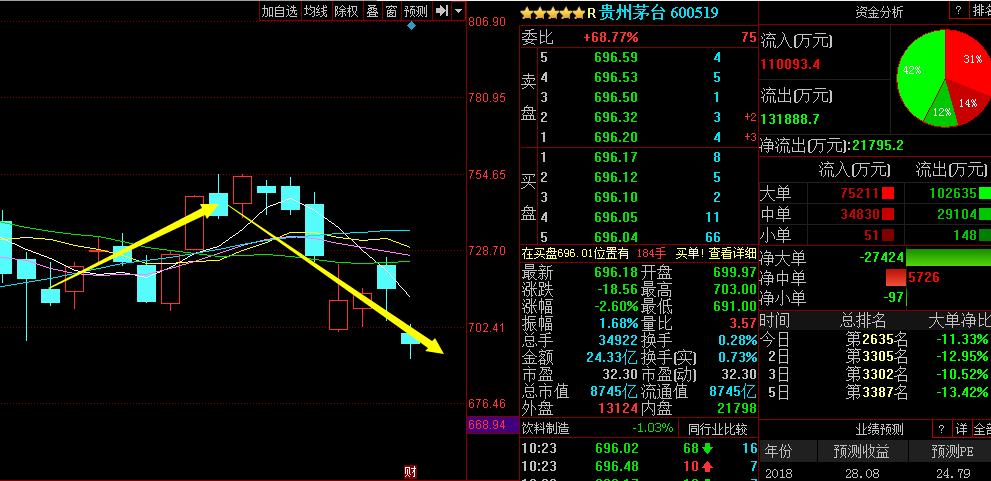
Task: Click the 5日 ranking 第3387名
Action: 877,393
